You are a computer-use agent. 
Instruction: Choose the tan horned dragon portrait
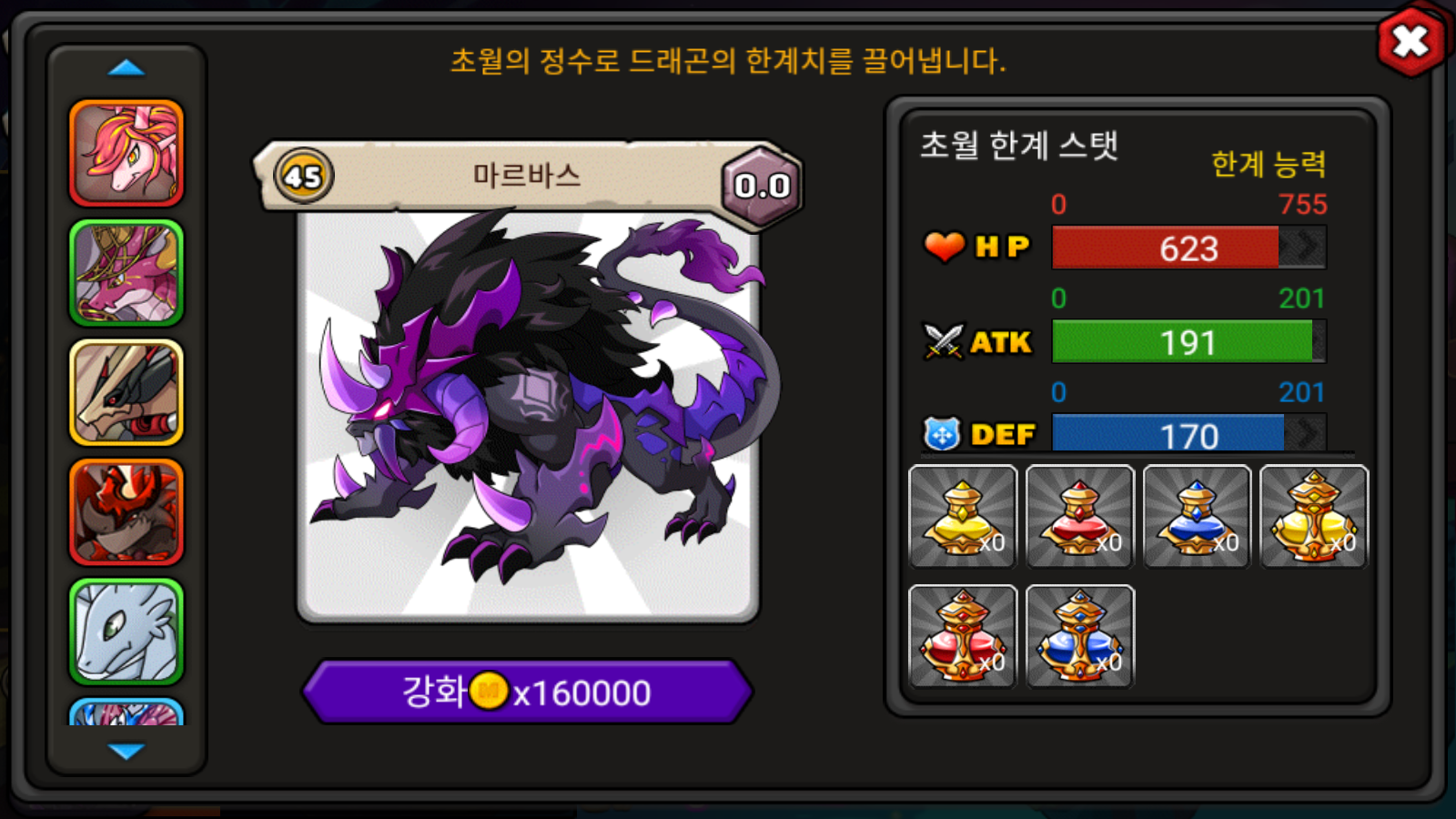[x=126, y=392]
